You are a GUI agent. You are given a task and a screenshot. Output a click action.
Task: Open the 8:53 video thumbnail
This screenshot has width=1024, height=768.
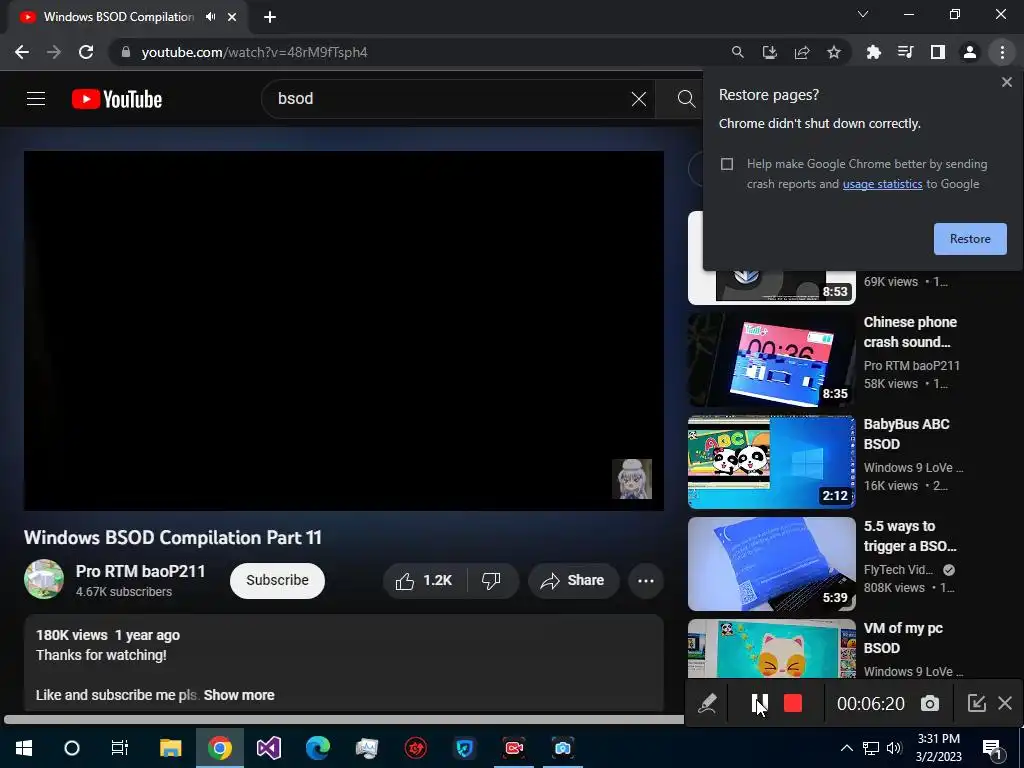[x=771, y=285]
